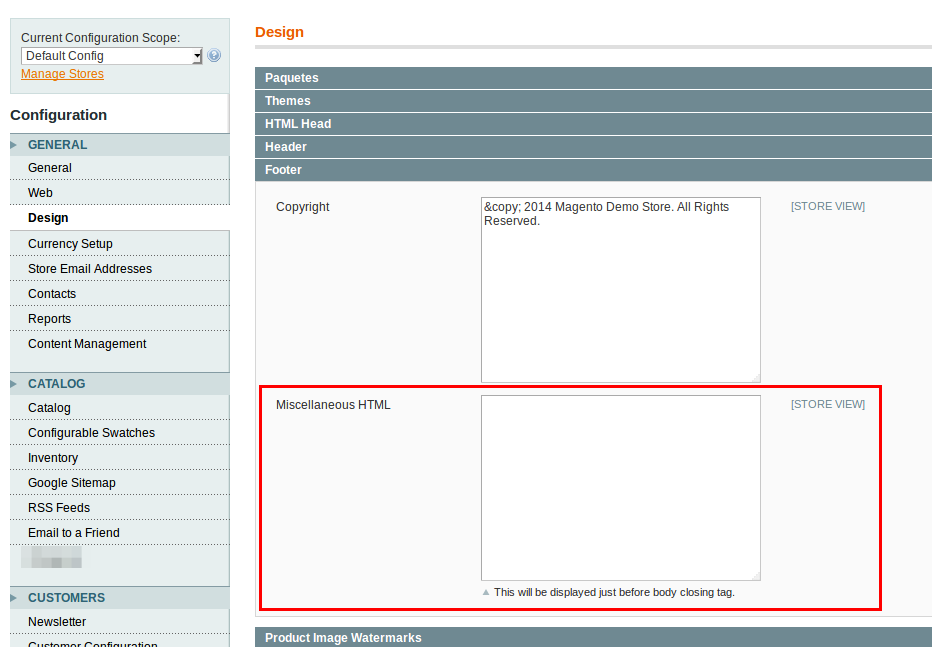This screenshot has height=647, width=932.
Task: Click the Miscellaneous HTML text area
Action: click(620, 487)
